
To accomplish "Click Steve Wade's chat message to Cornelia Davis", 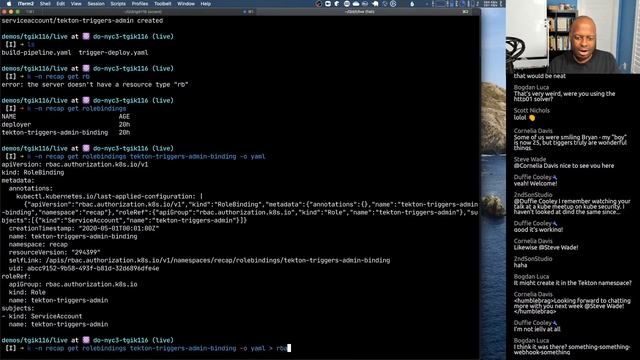I will pos(564,166).
